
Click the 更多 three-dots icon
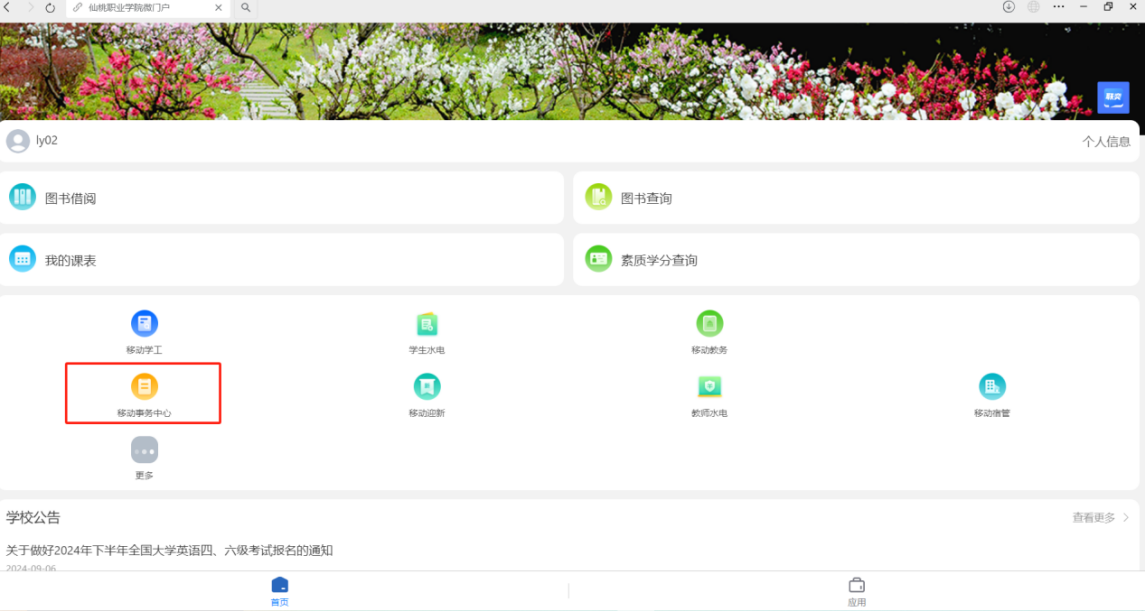144,450
